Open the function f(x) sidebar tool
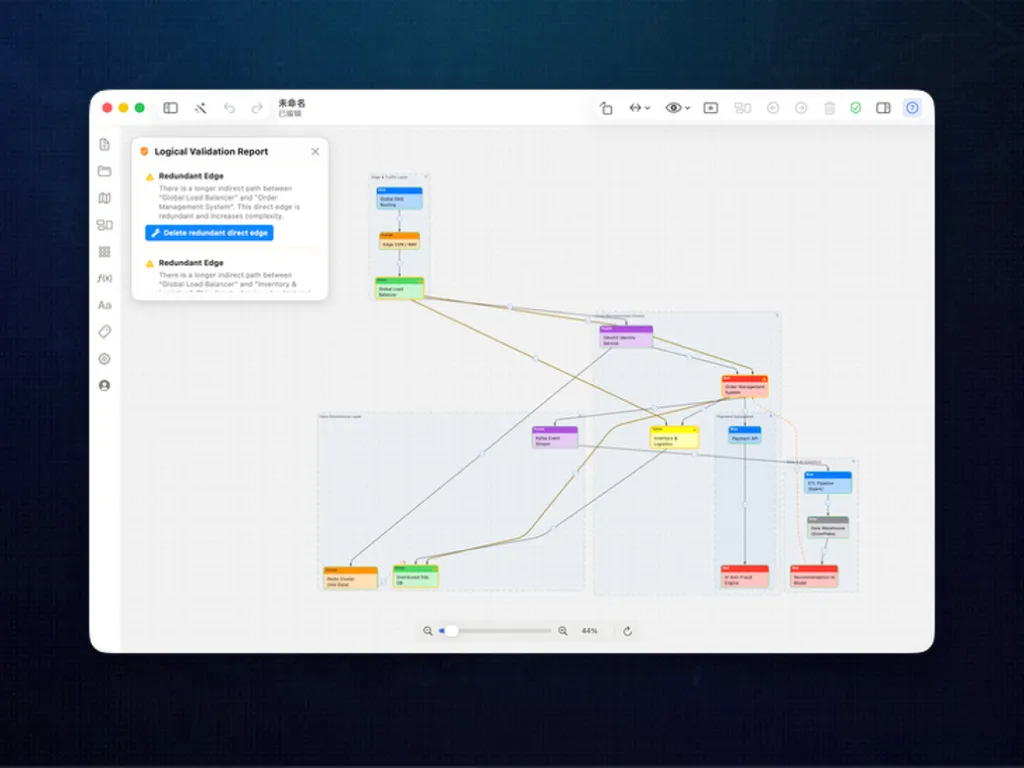 point(104,278)
